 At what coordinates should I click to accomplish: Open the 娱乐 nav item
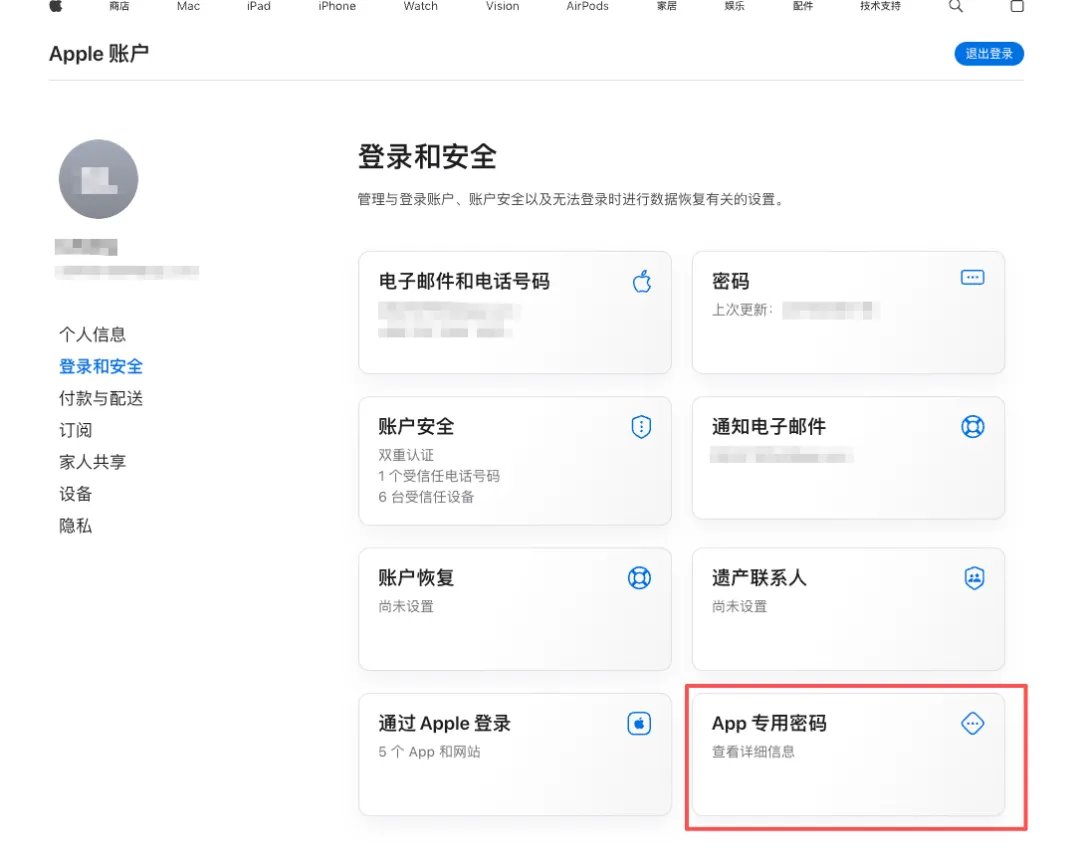[x=734, y=6]
